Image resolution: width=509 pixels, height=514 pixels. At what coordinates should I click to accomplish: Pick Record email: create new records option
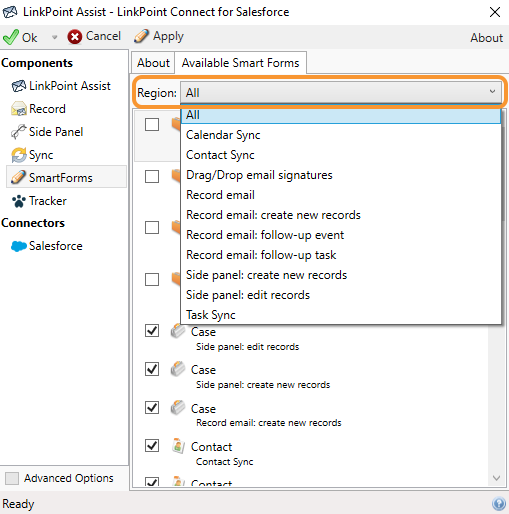[341, 215]
